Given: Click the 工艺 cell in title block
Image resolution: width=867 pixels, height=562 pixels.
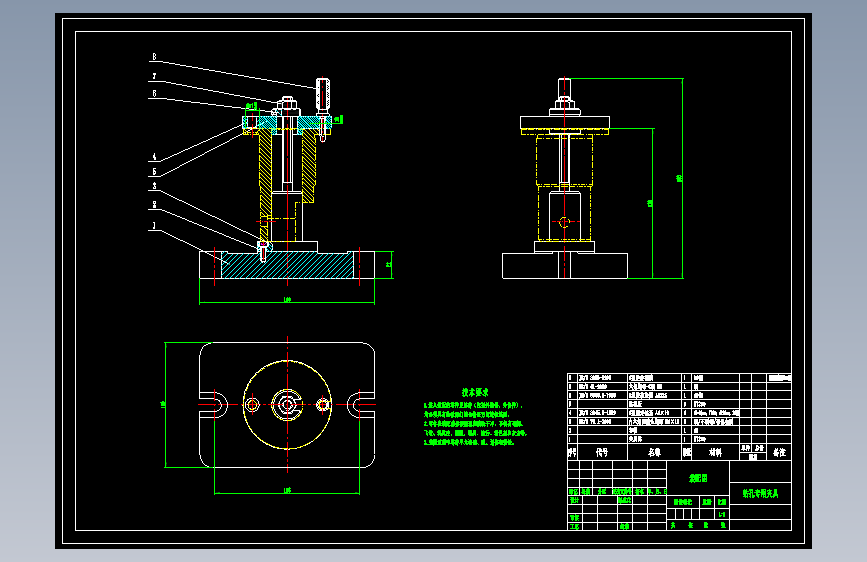Looking at the screenshot, I should point(574,527).
